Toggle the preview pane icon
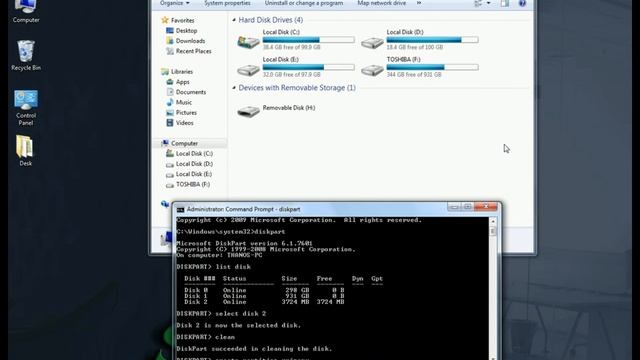 click(505, 3)
